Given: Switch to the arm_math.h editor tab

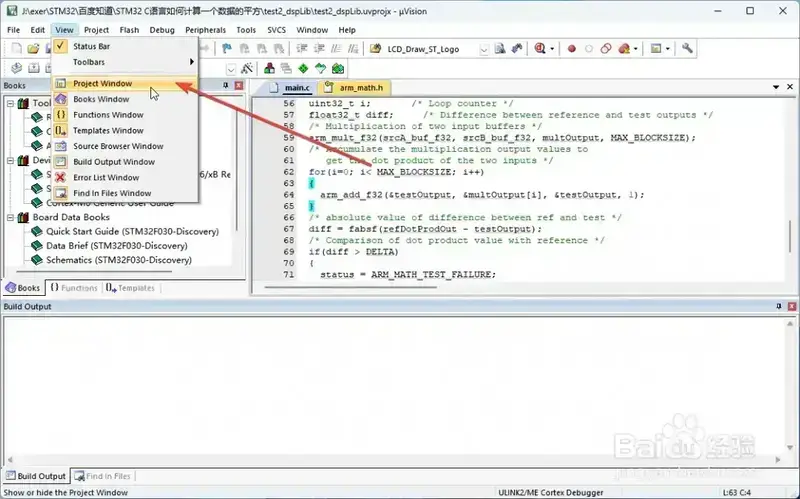Looking at the screenshot, I should pos(359,88).
